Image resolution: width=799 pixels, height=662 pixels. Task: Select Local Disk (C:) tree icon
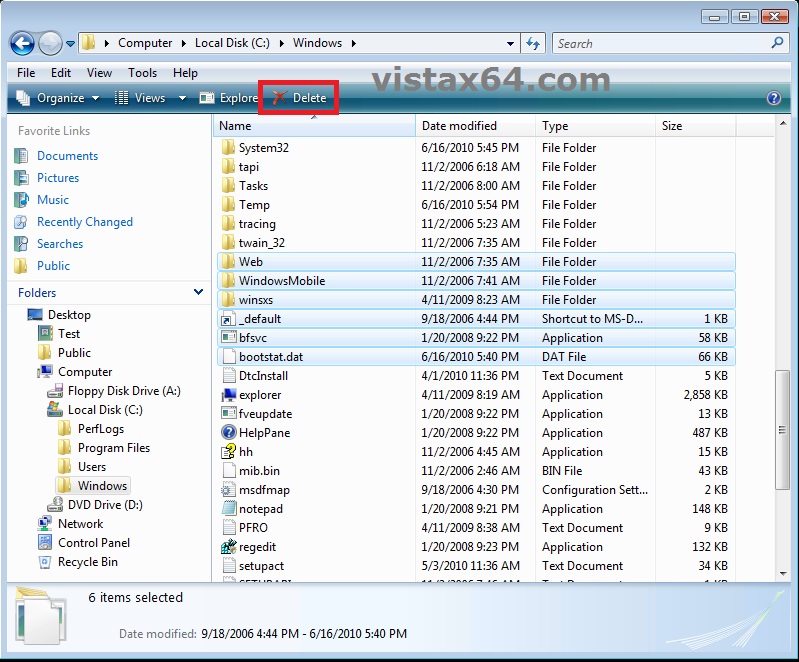pyautogui.click(x=55, y=410)
